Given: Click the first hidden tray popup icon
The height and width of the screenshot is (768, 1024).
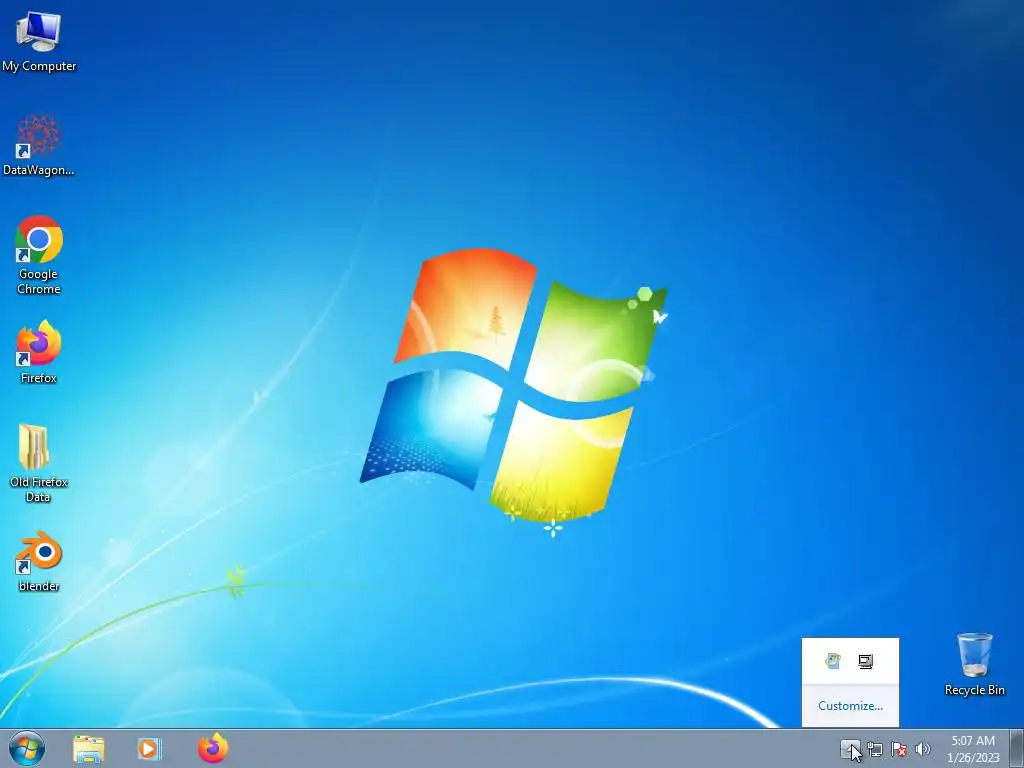Looking at the screenshot, I should (x=833, y=661).
